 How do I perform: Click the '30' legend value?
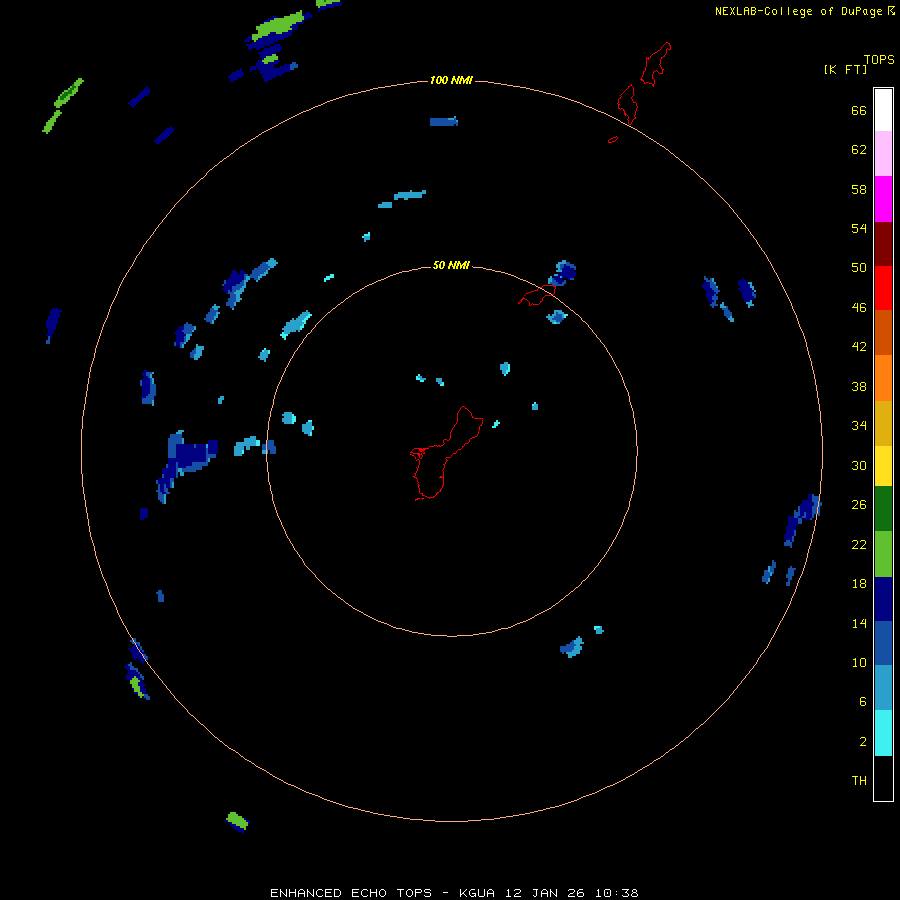[859, 465]
